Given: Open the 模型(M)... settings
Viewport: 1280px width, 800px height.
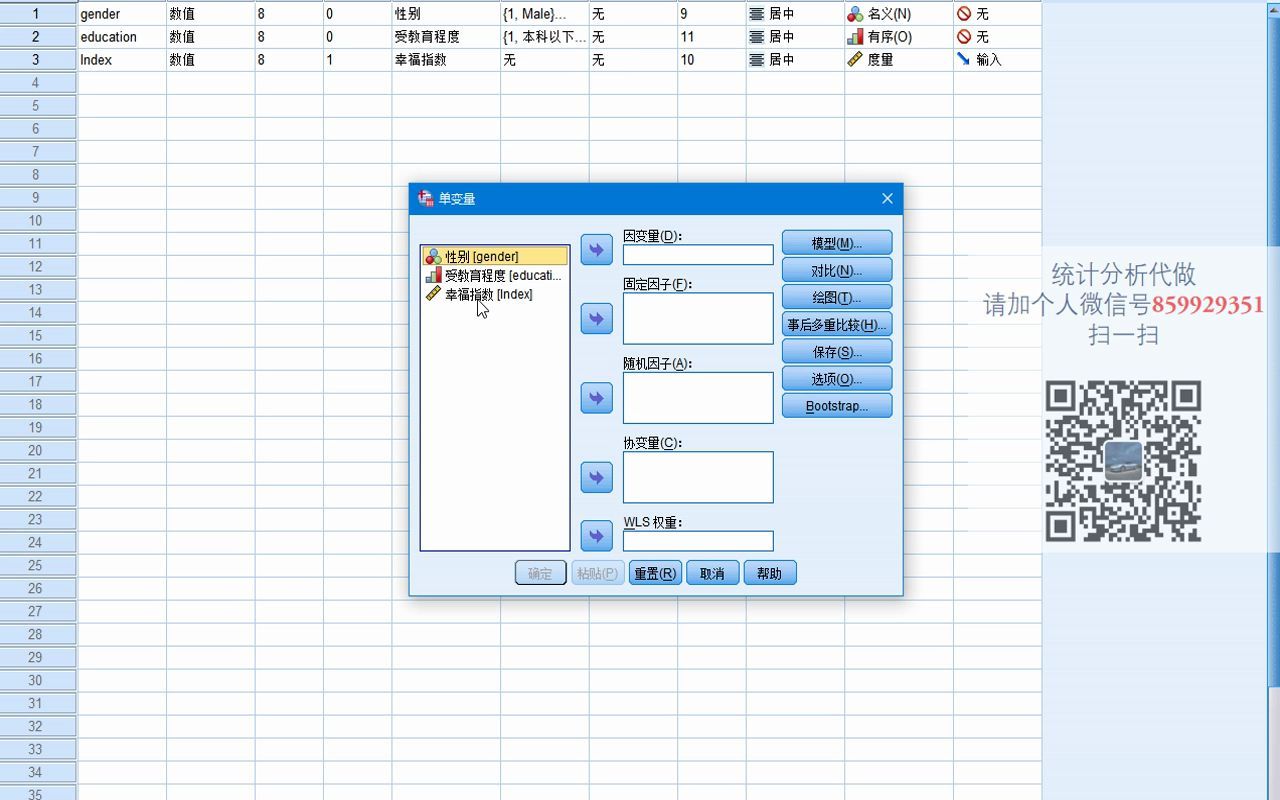Looking at the screenshot, I should (837, 243).
